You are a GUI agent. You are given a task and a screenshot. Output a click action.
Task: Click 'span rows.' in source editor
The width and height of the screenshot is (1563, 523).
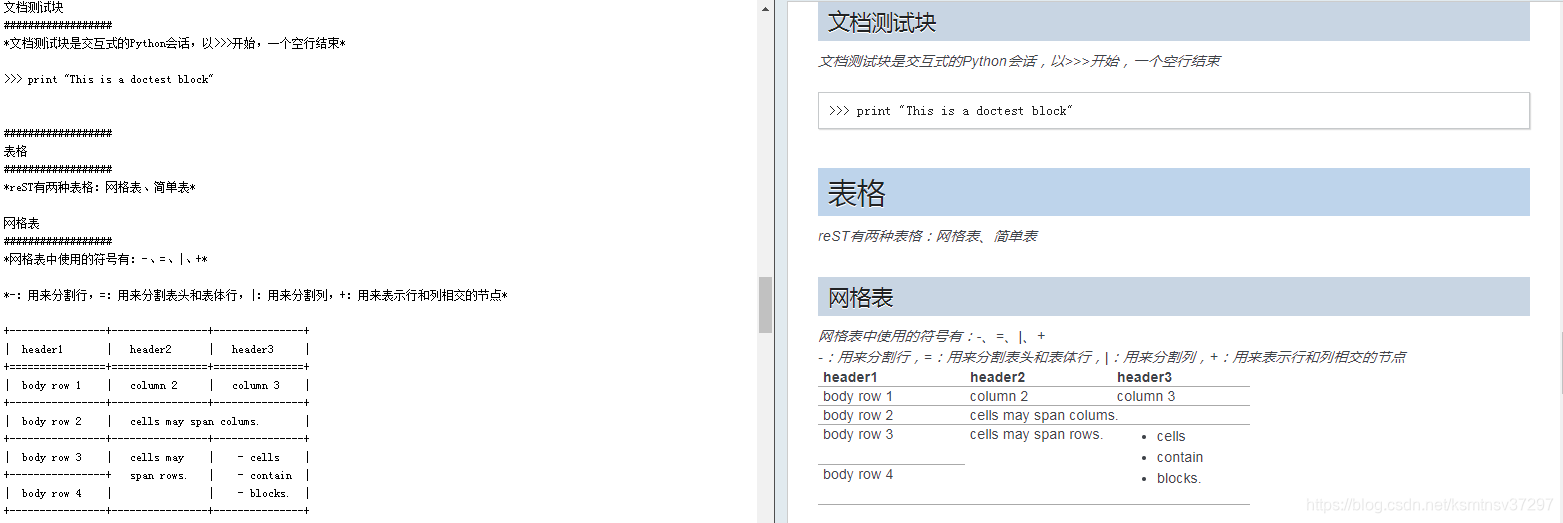click(158, 475)
